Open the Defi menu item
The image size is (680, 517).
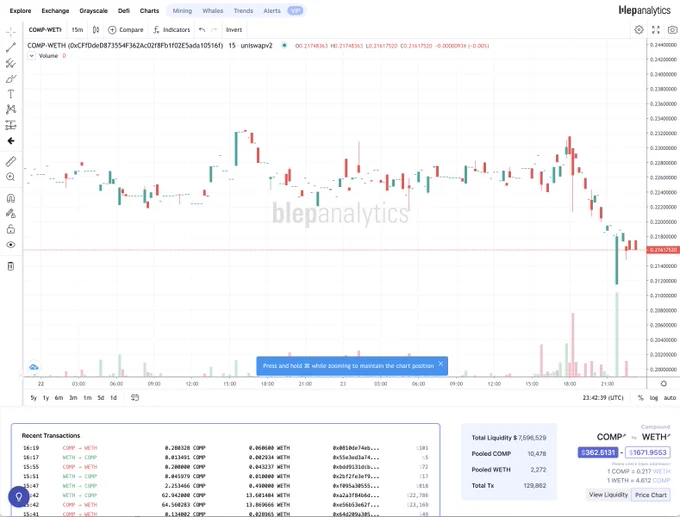[124, 10]
